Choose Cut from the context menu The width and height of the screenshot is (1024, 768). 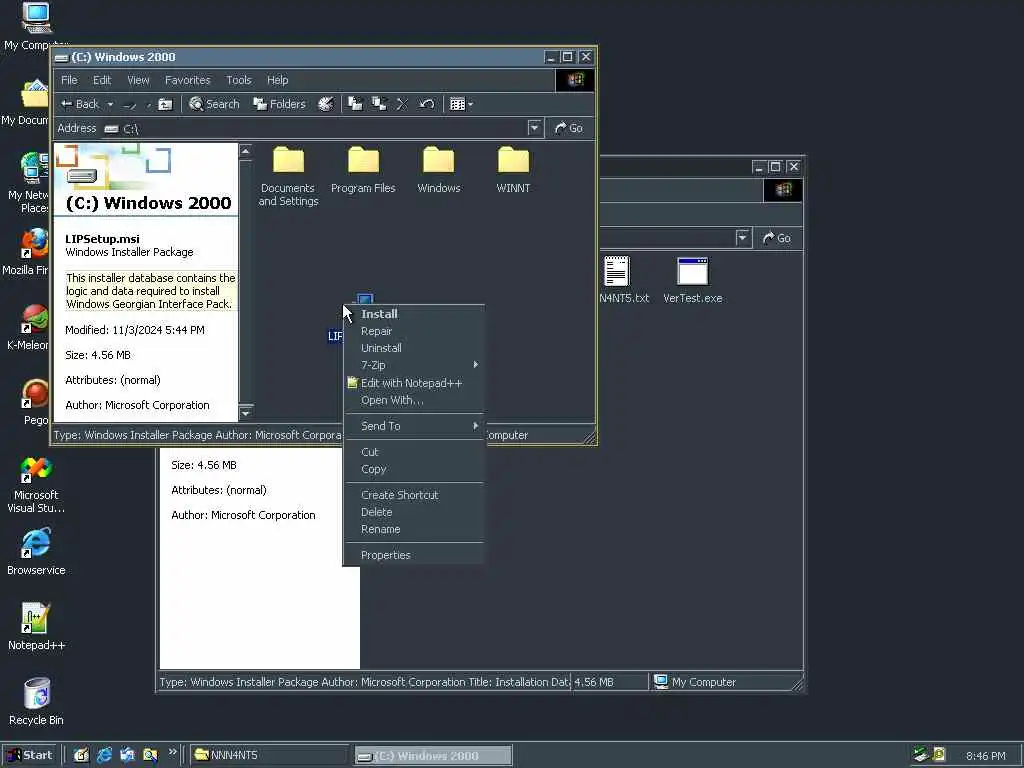[414, 452]
